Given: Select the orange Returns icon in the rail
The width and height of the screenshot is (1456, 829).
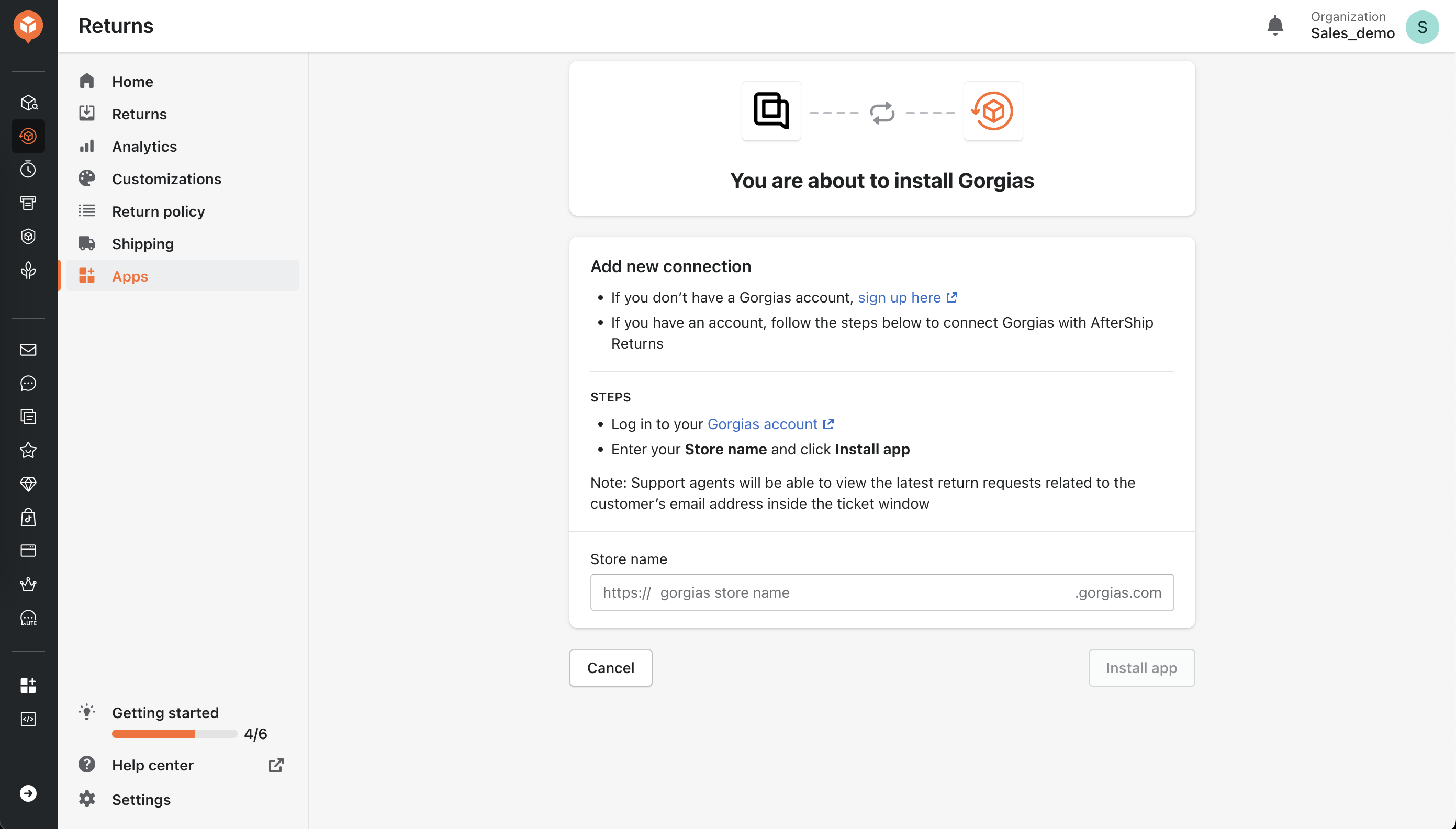Looking at the screenshot, I should click(28, 136).
